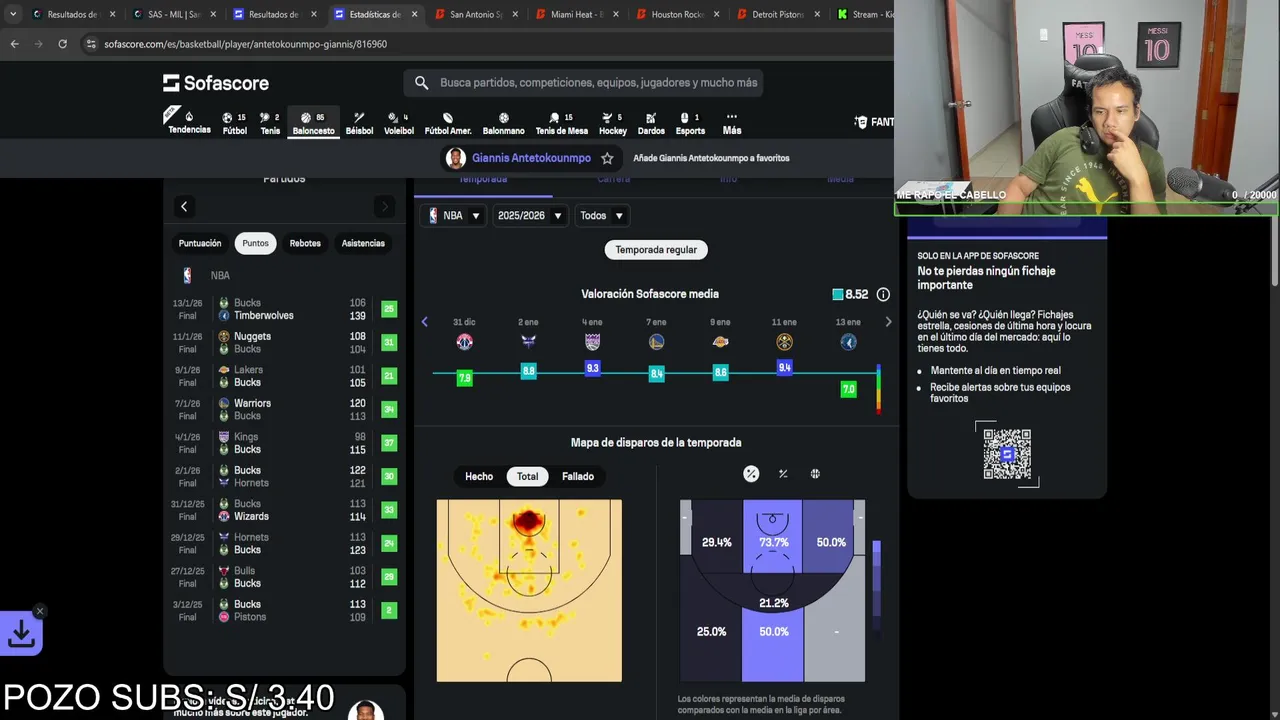Open the Todos filter dropdown
Screen dimensions: 1280x720
pos(601,215)
